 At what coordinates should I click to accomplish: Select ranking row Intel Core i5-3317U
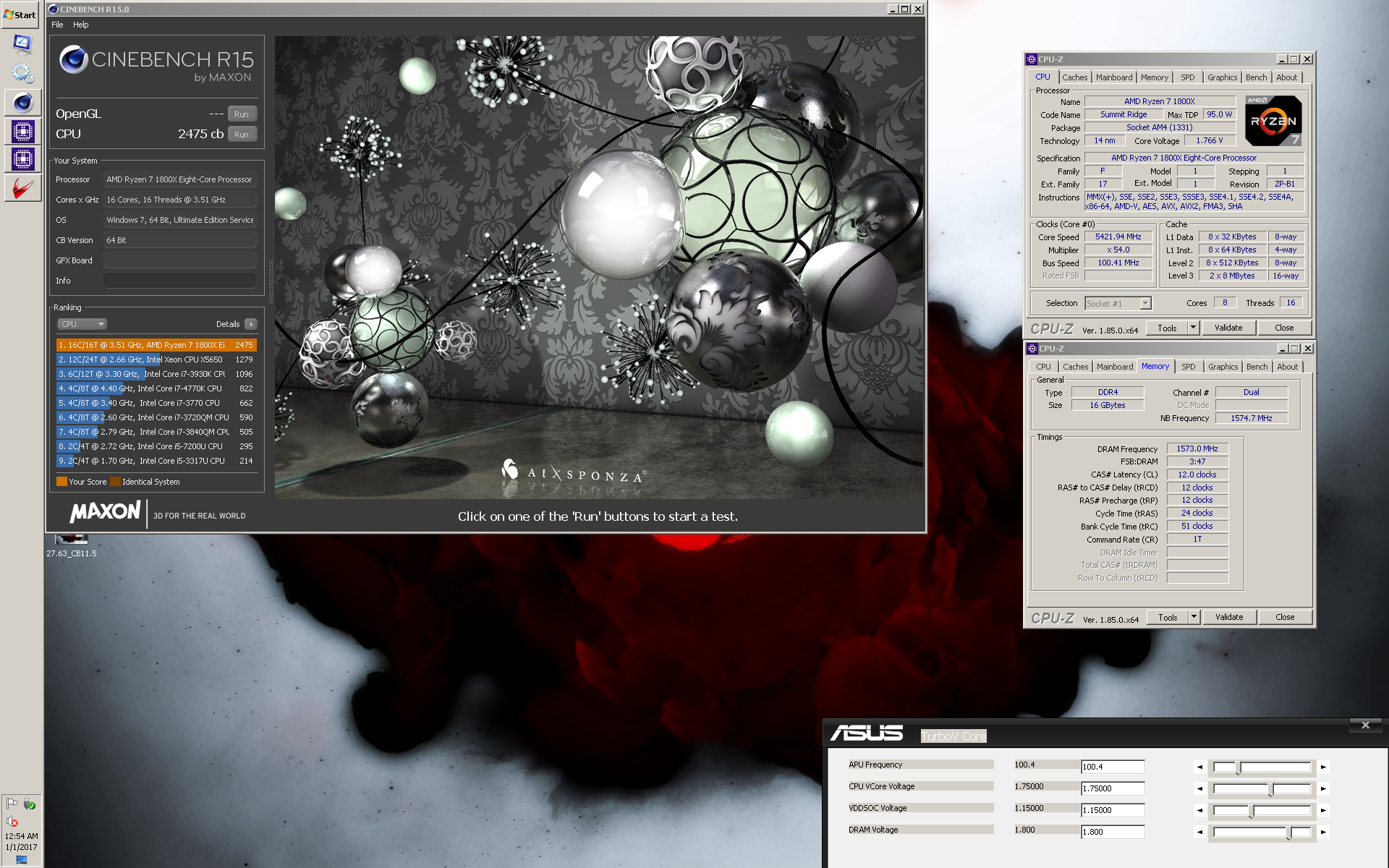click(x=156, y=461)
